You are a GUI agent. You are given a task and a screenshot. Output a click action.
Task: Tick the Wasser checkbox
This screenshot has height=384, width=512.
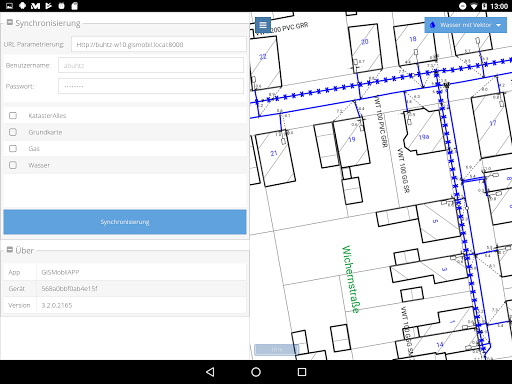(x=13, y=165)
